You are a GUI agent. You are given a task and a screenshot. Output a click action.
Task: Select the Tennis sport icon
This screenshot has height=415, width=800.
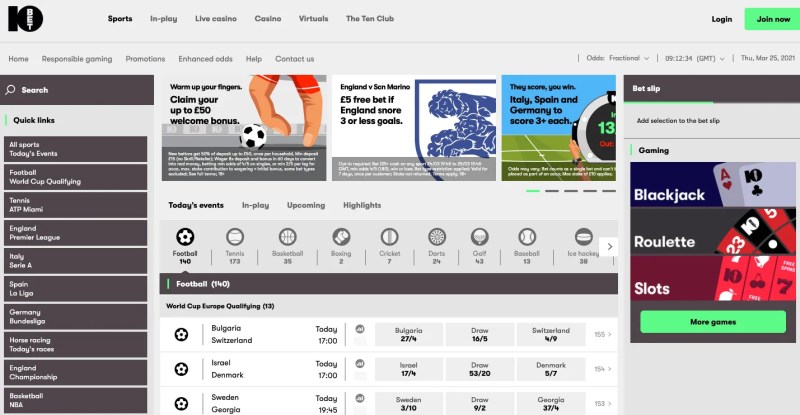pos(235,238)
